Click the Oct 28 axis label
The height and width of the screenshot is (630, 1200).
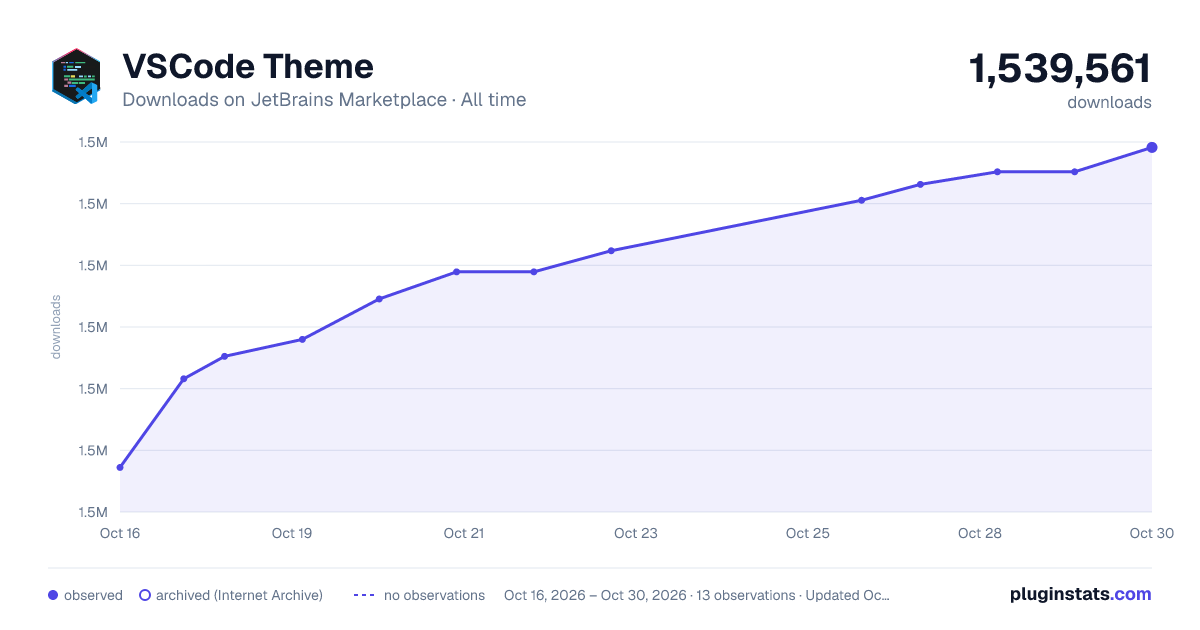click(x=980, y=533)
